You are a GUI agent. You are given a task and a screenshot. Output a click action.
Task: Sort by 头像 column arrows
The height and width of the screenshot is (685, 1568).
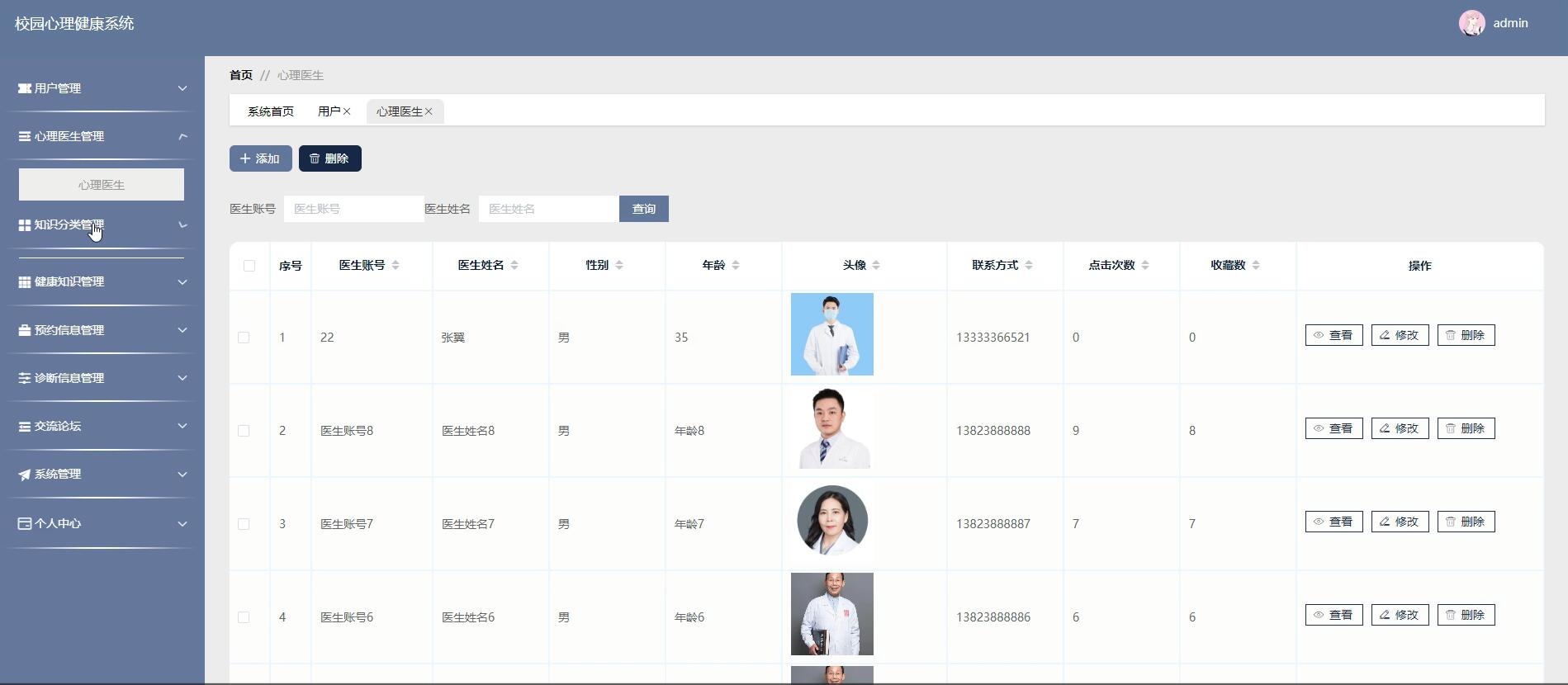pyautogui.click(x=876, y=265)
